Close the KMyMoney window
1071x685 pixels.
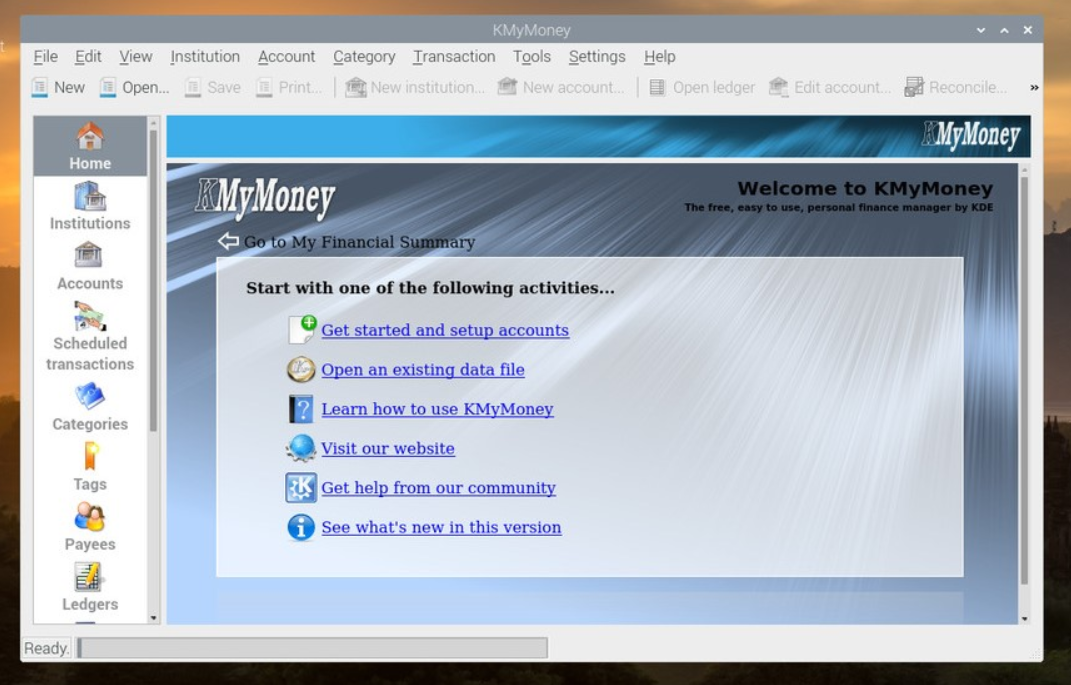1027,30
